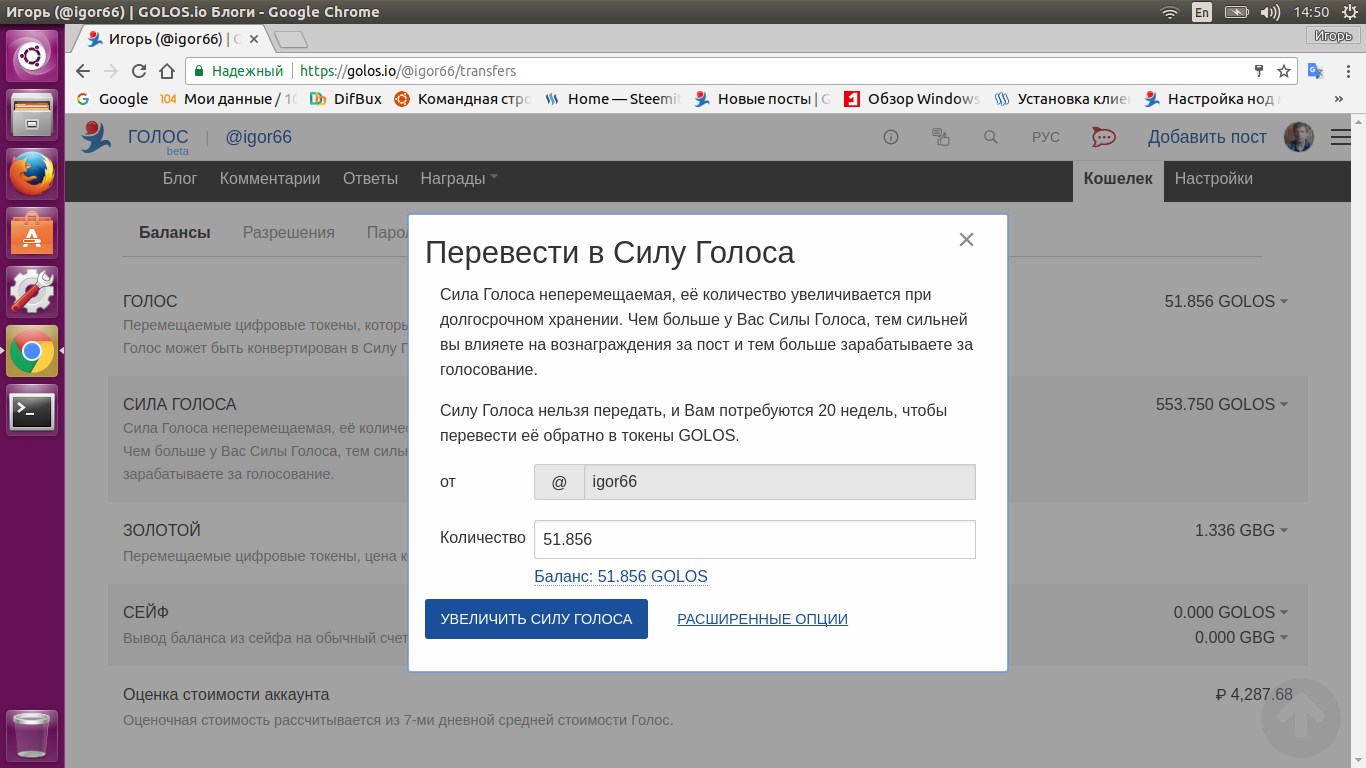The image size is (1366, 768).
Task: Click the info circle icon in header
Action: (891, 137)
